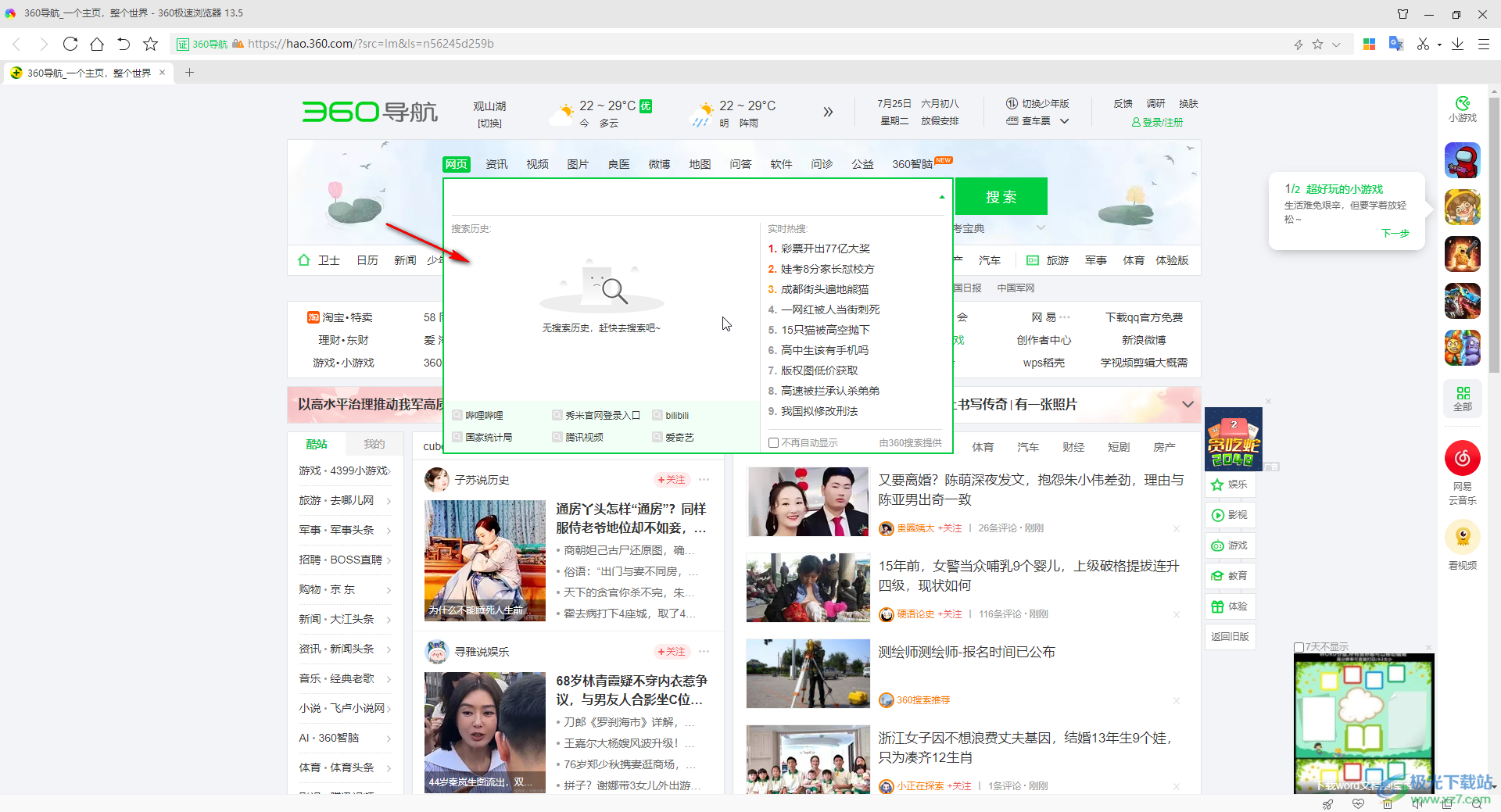Click the 360导航 logo
This screenshot has height=812, width=1501.
[x=370, y=112]
